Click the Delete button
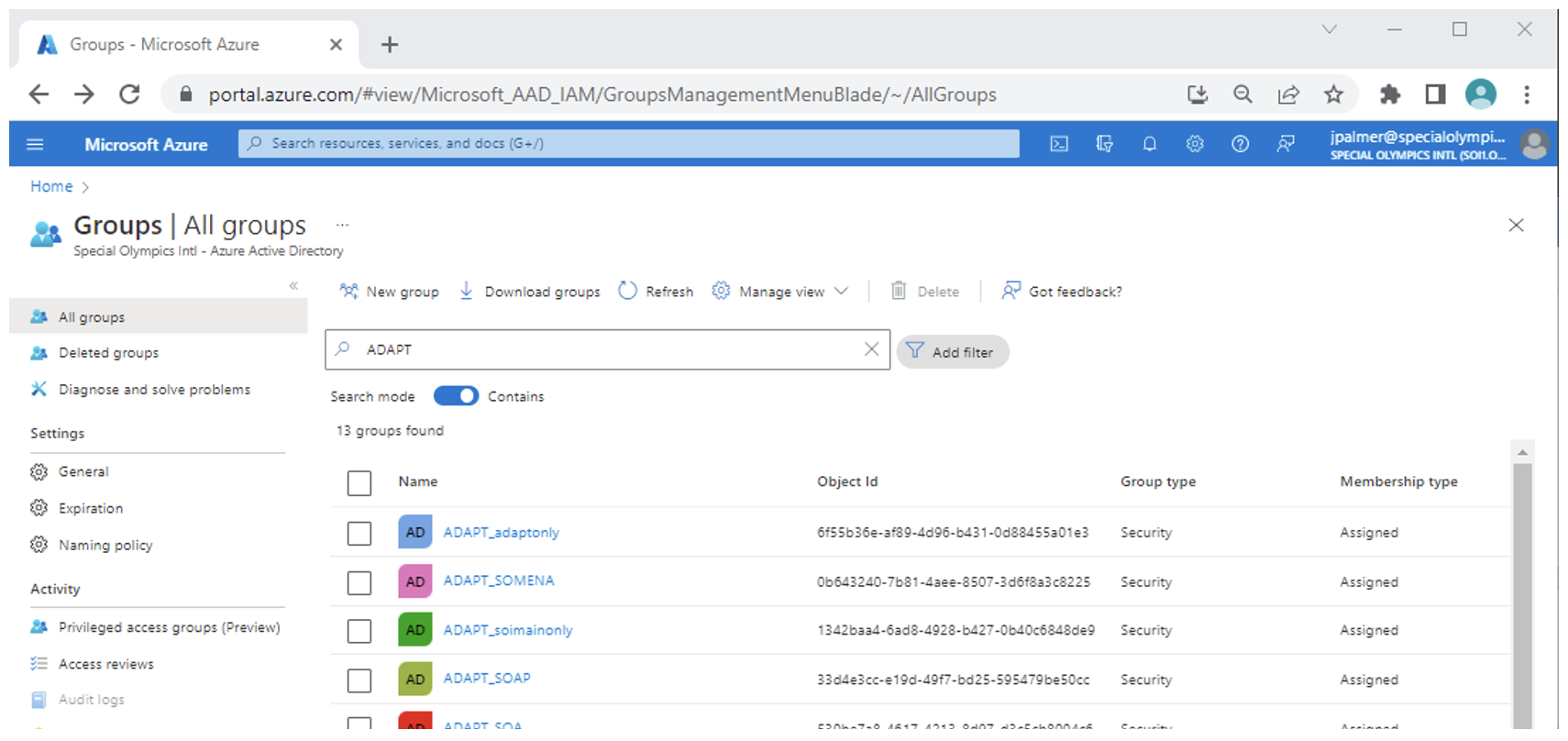The image size is (1568, 741). click(x=924, y=291)
